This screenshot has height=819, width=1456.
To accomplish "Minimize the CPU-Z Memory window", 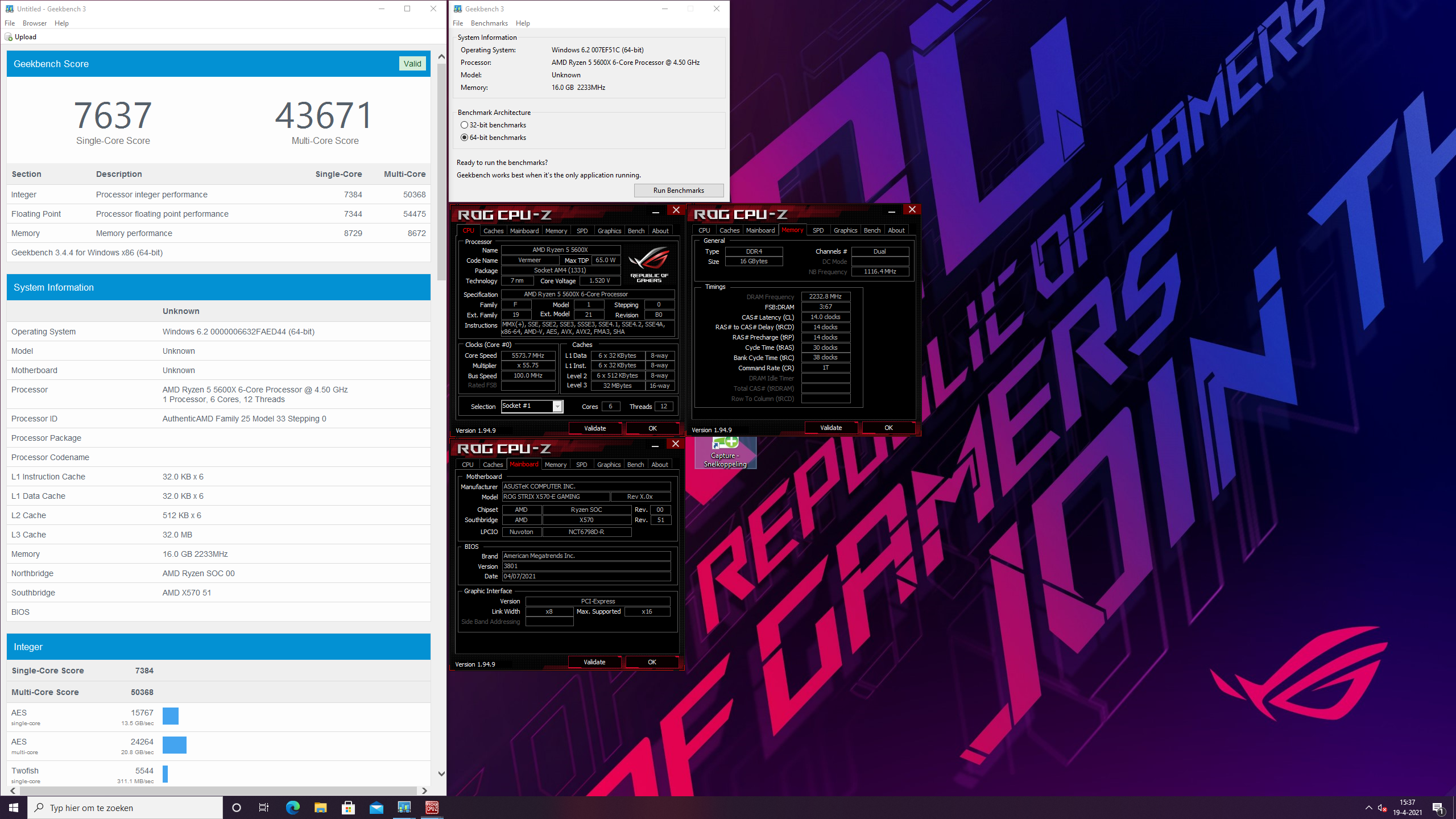I will (x=892, y=211).
